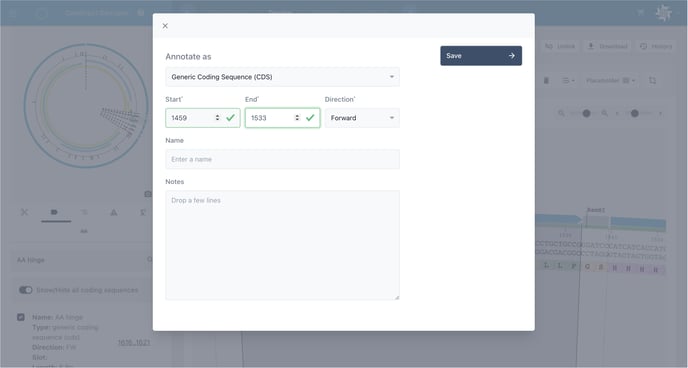Select the letter A tab in the left panel
688x368 pixels.
114,212
